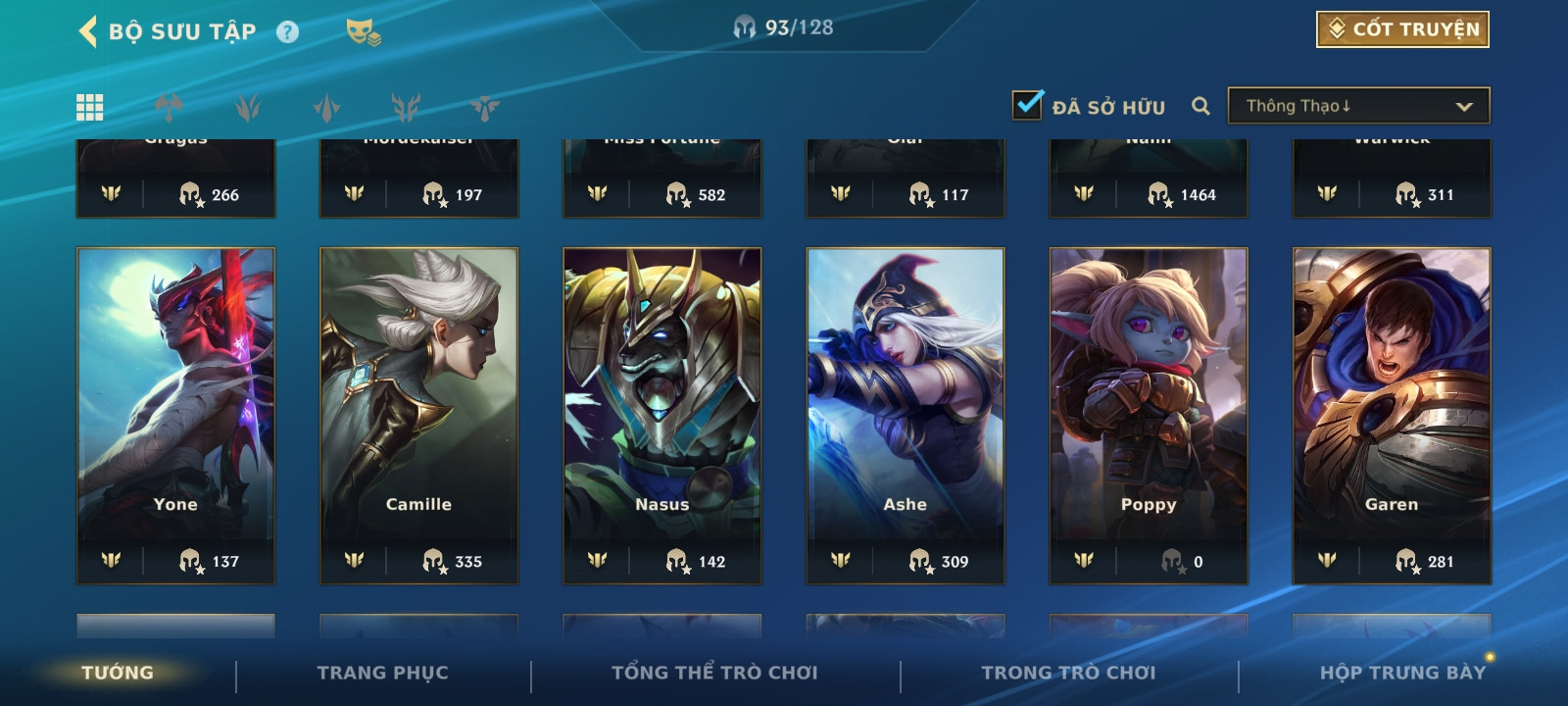
Task: Open the Hộp Trưng Bày tab
Action: pos(1402,673)
